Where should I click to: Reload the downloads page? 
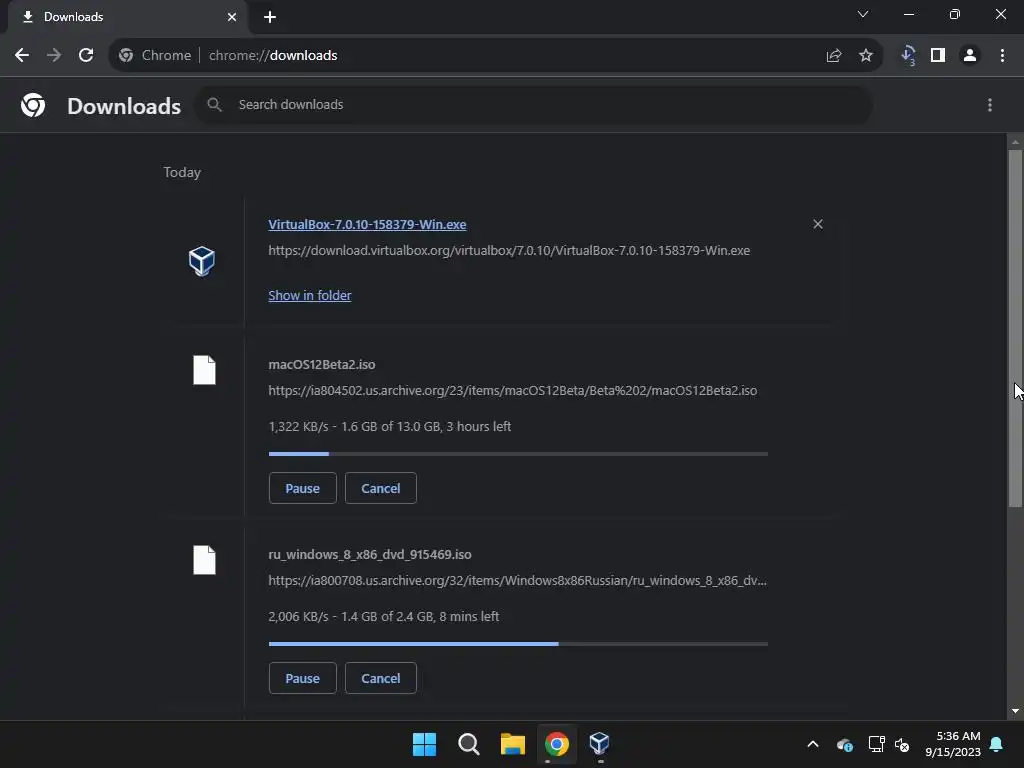86,56
